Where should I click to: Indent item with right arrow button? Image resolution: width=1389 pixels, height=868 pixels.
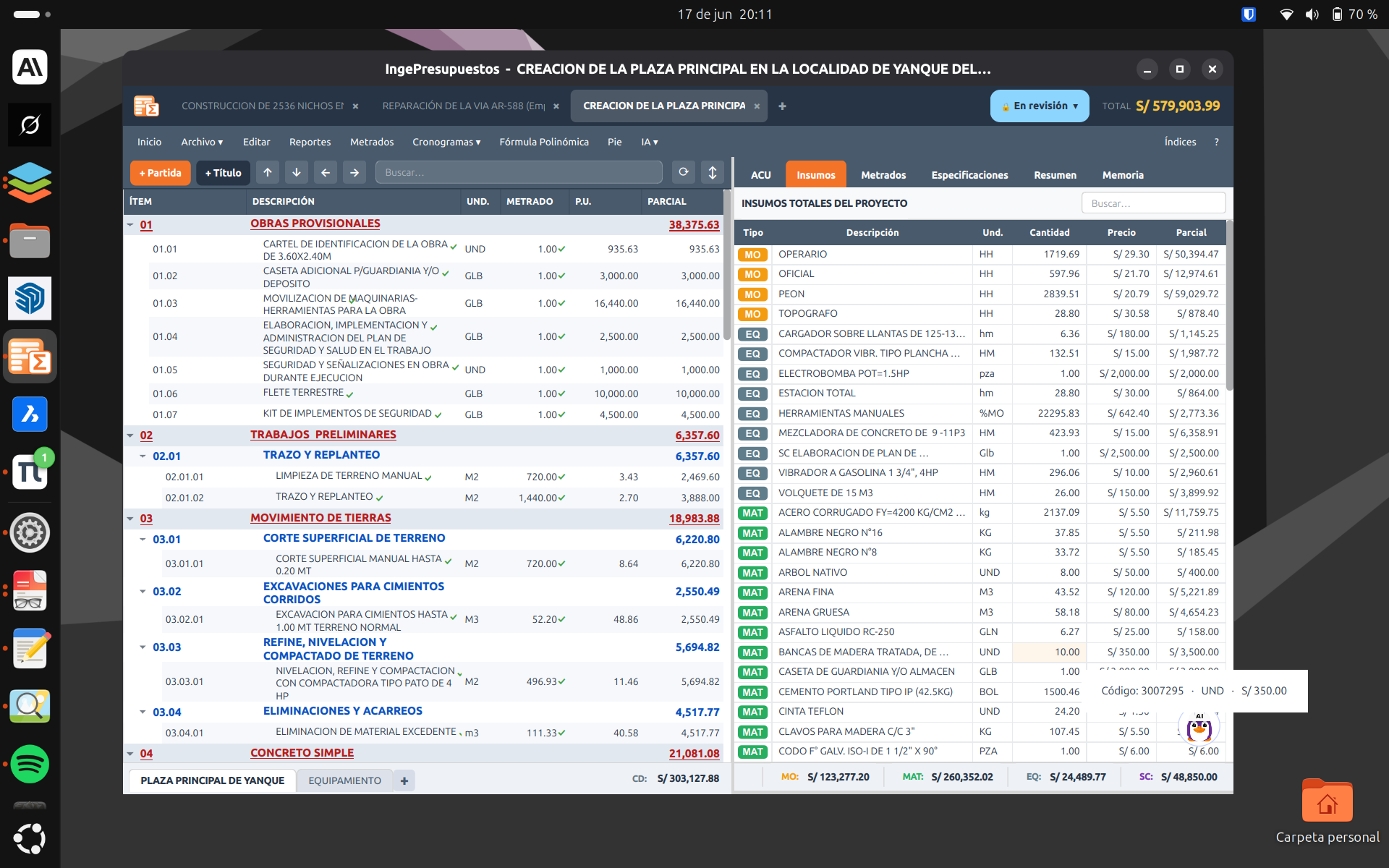point(354,173)
